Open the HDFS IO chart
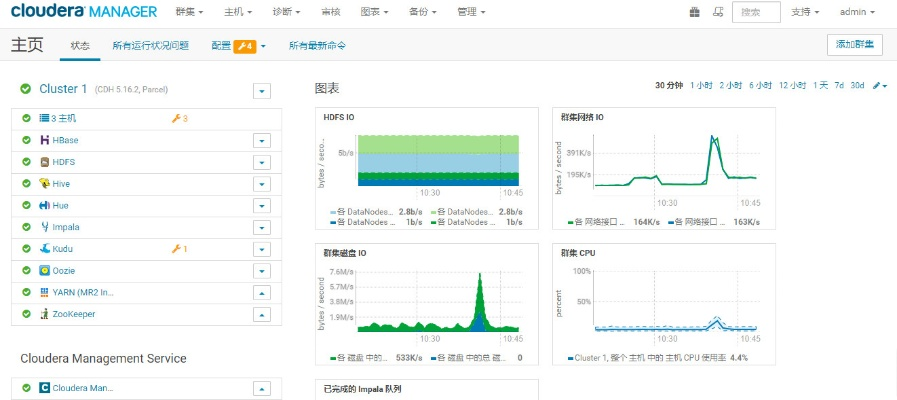This screenshot has height=400, width=897. (427, 168)
